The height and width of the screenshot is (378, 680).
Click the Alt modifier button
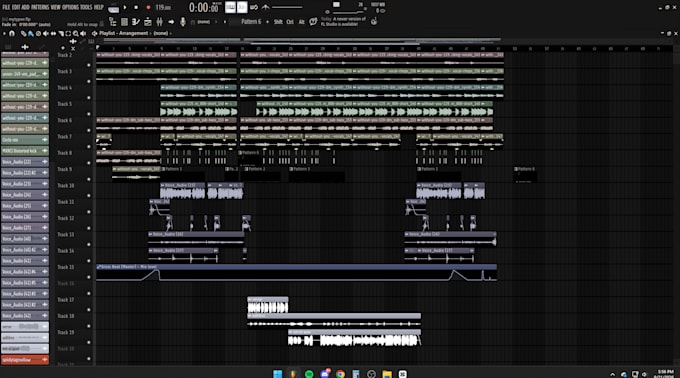(301, 22)
